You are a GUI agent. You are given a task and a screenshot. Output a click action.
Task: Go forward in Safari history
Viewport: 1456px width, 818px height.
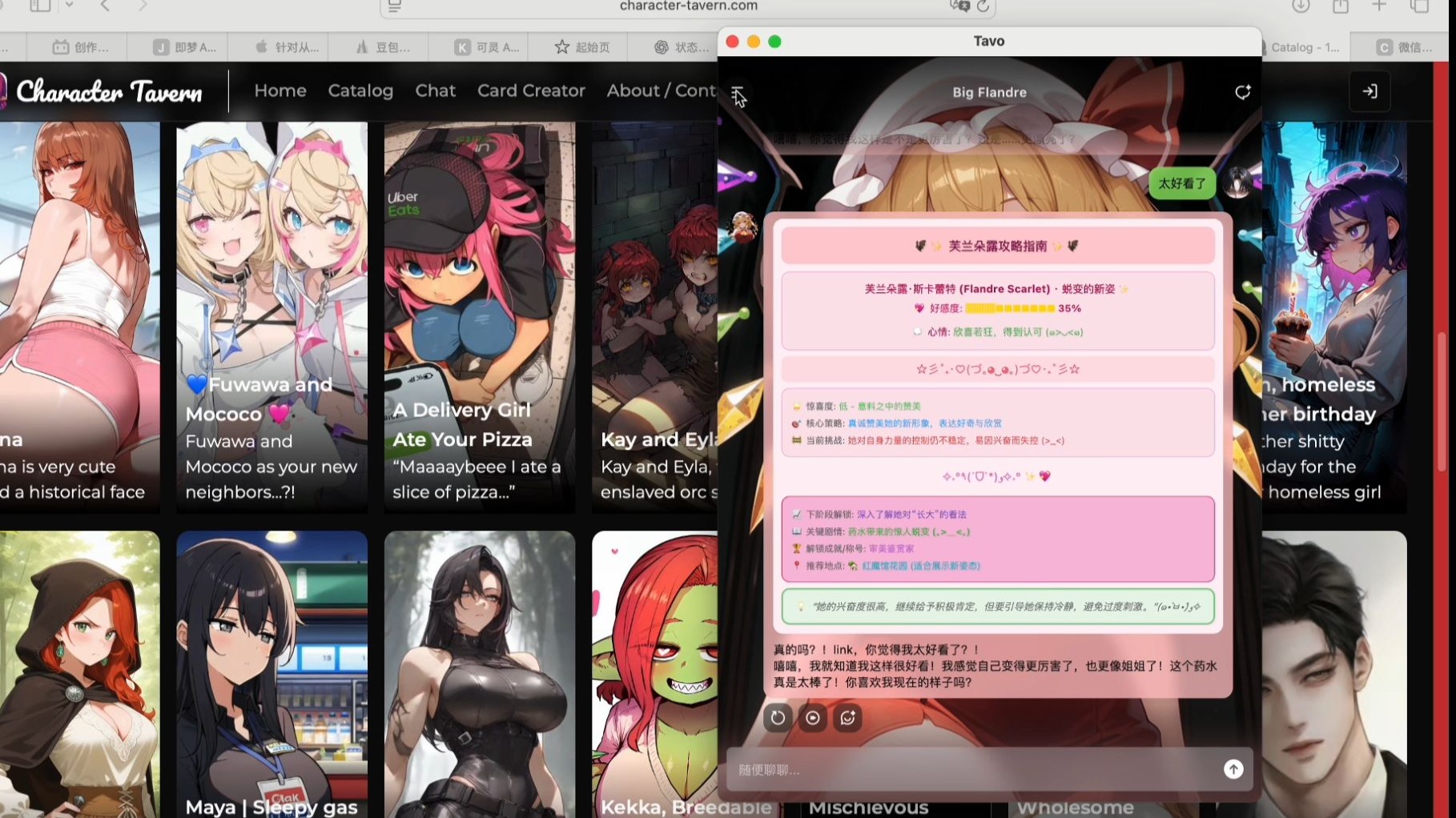pos(143,6)
